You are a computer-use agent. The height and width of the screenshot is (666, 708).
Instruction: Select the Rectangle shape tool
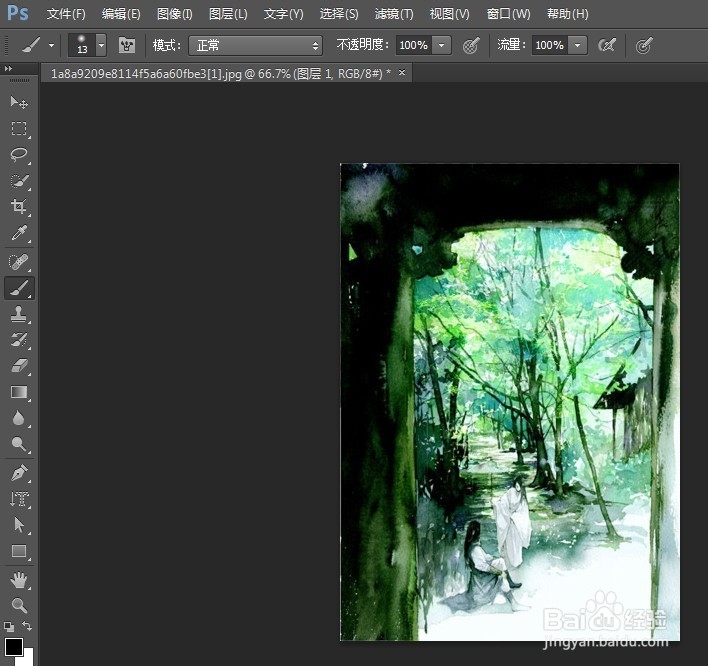[19, 551]
